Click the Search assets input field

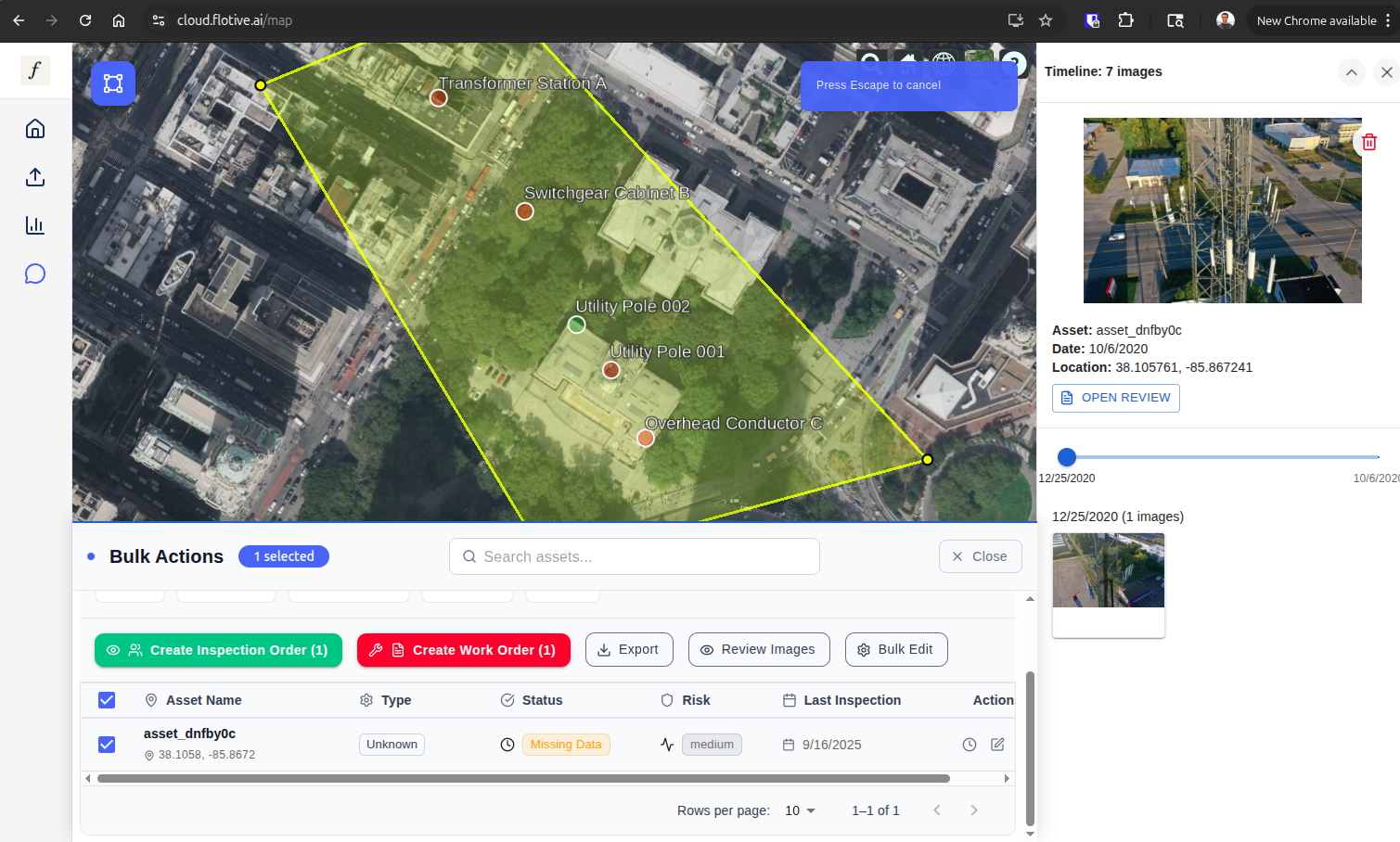point(635,556)
